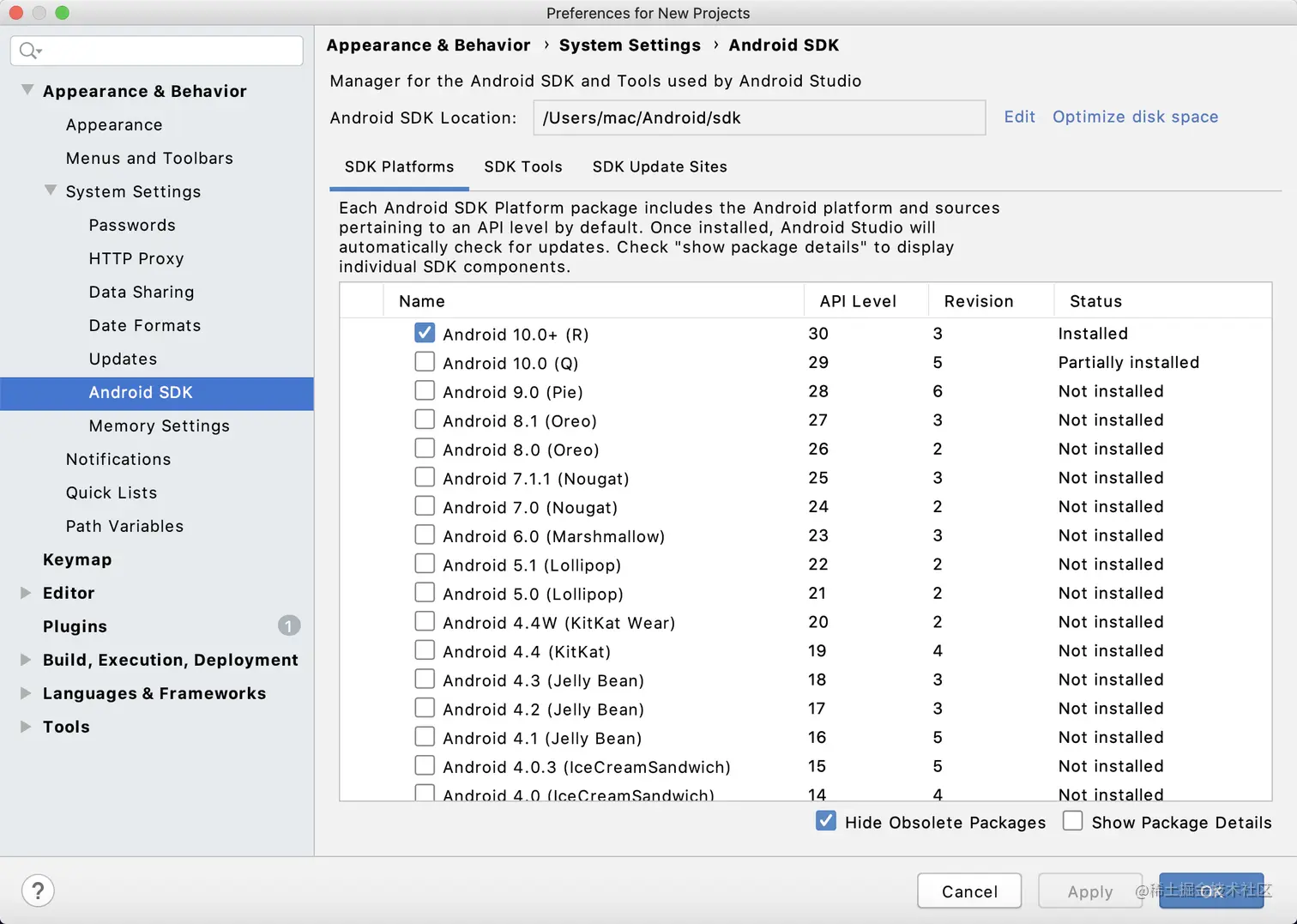Expand Languages & Frameworks arrow
This screenshot has width=1297, height=924.
click(x=26, y=693)
